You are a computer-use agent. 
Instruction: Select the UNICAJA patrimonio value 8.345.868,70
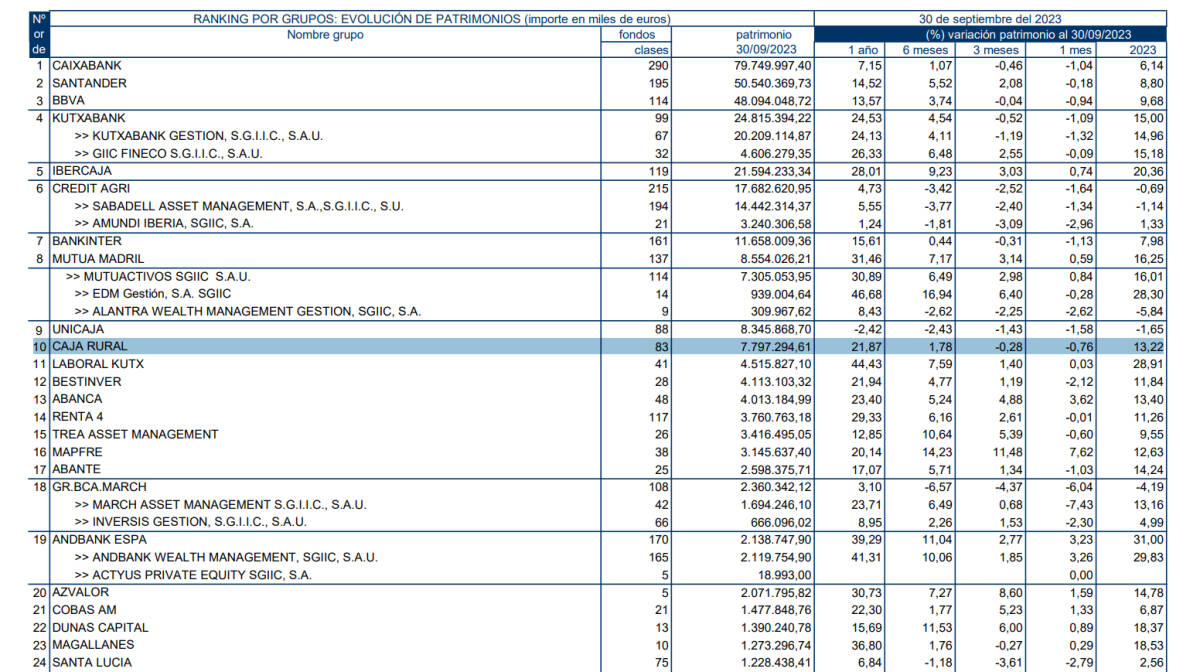774,329
